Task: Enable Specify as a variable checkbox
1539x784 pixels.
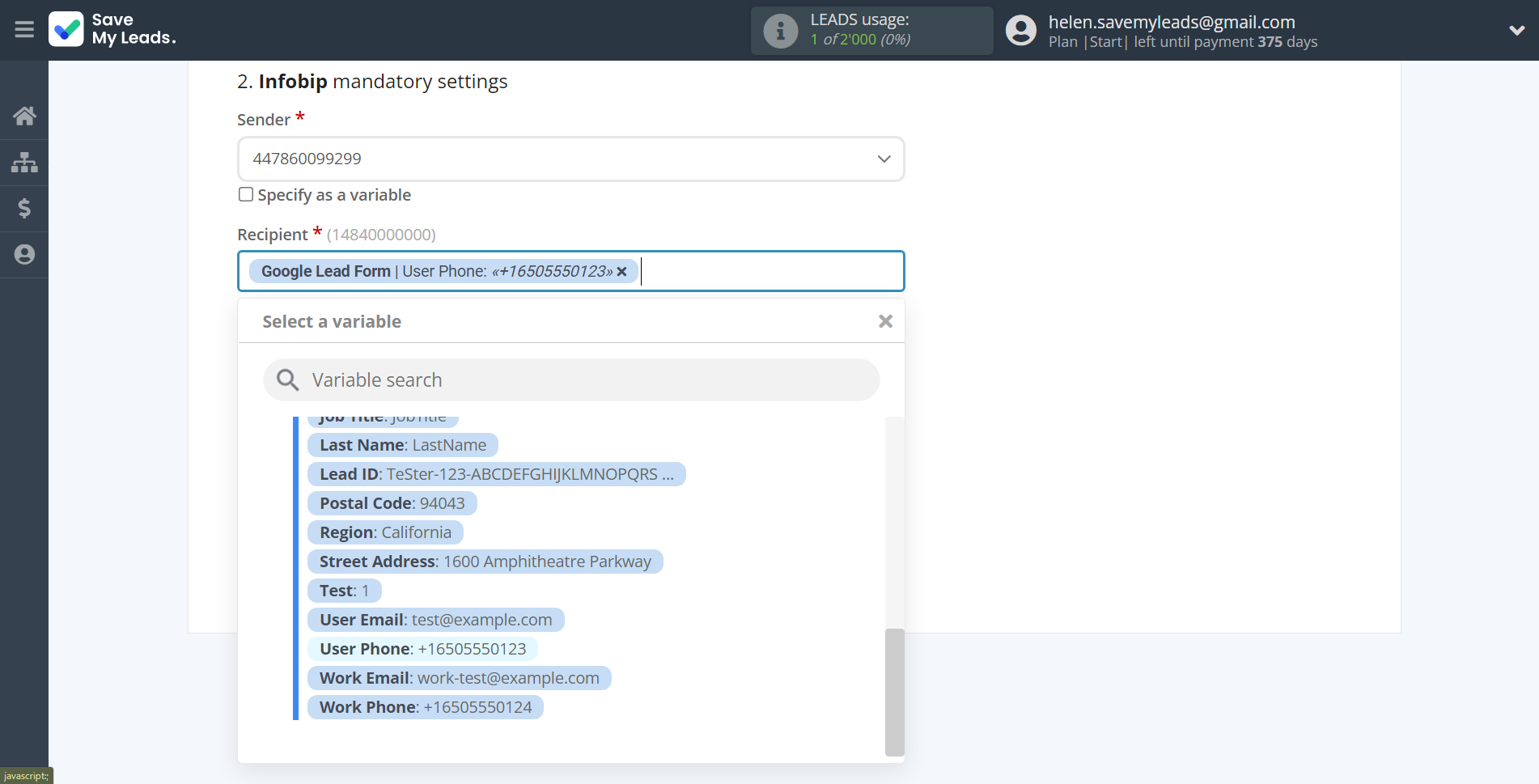Action: [x=246, y=194]
